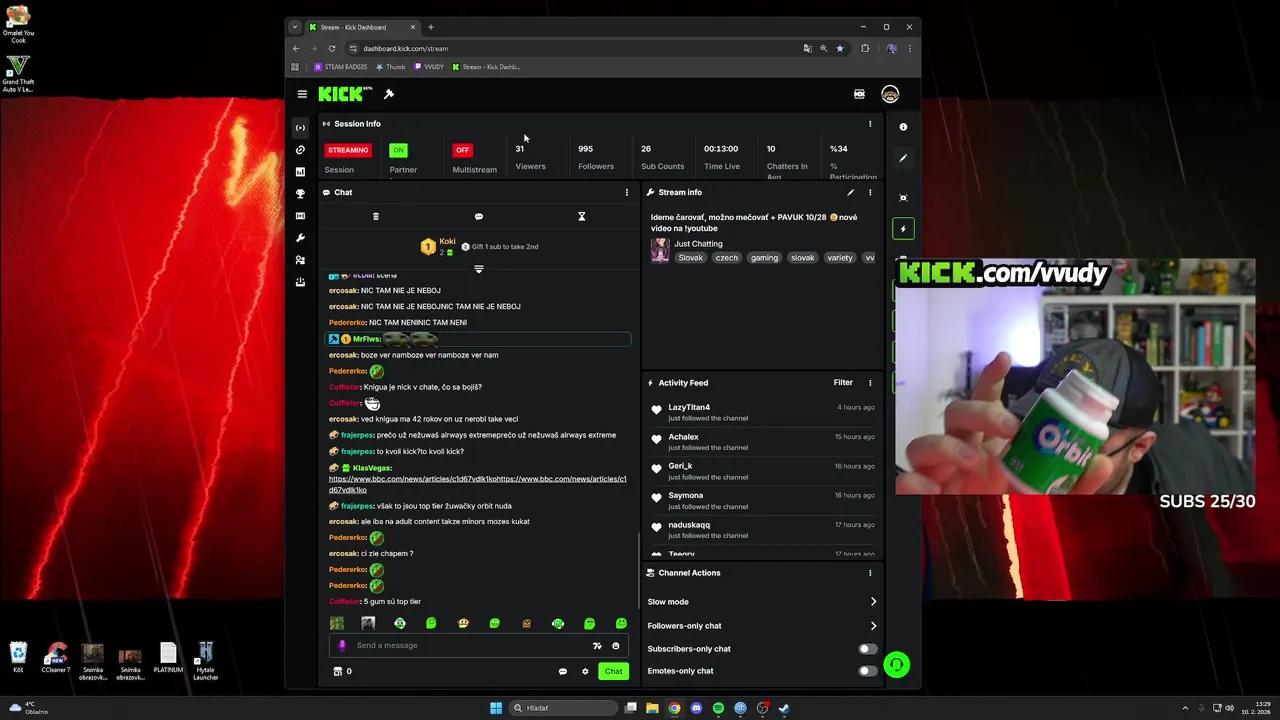Click the chat bubble icon beside gear
Screen dimensions: 1280x720
tap(562, 671)
